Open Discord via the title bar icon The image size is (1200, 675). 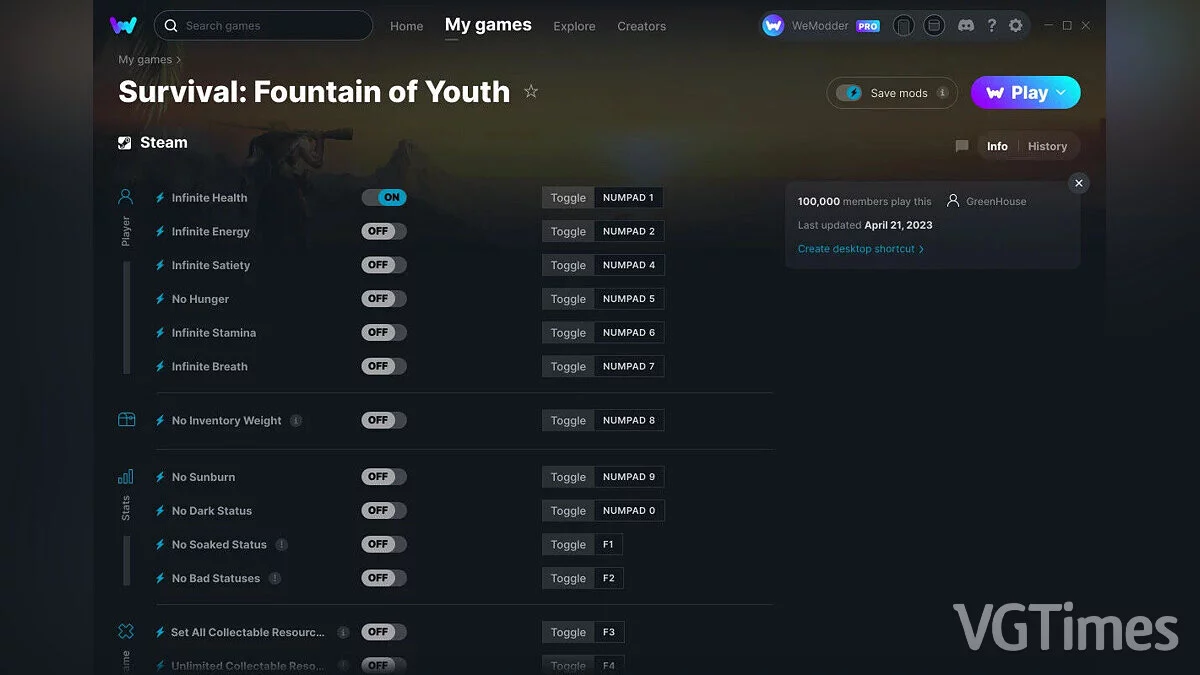965,25
